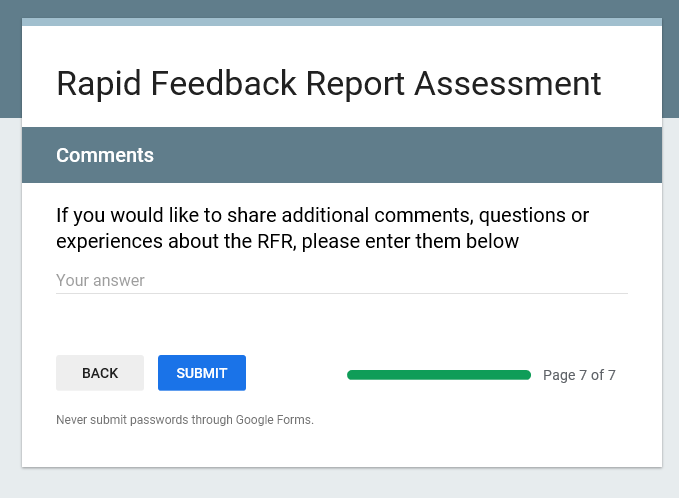The height and width of the screenshot is (498, 679).
Task: Click the dark slate banner right of form
Action: tap(670, 60)
